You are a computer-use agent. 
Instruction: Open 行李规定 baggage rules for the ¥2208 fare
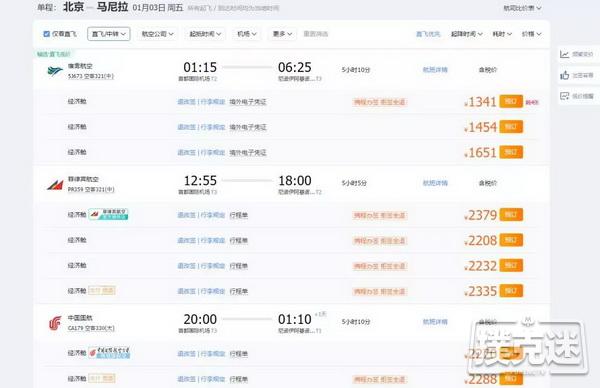click(x=213, y=240)
